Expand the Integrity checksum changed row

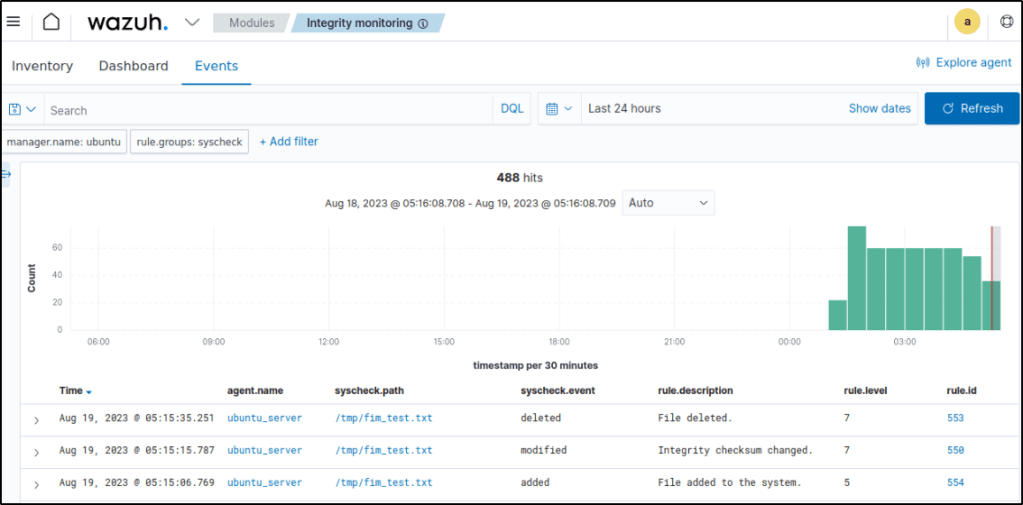(x=36, y=452)
